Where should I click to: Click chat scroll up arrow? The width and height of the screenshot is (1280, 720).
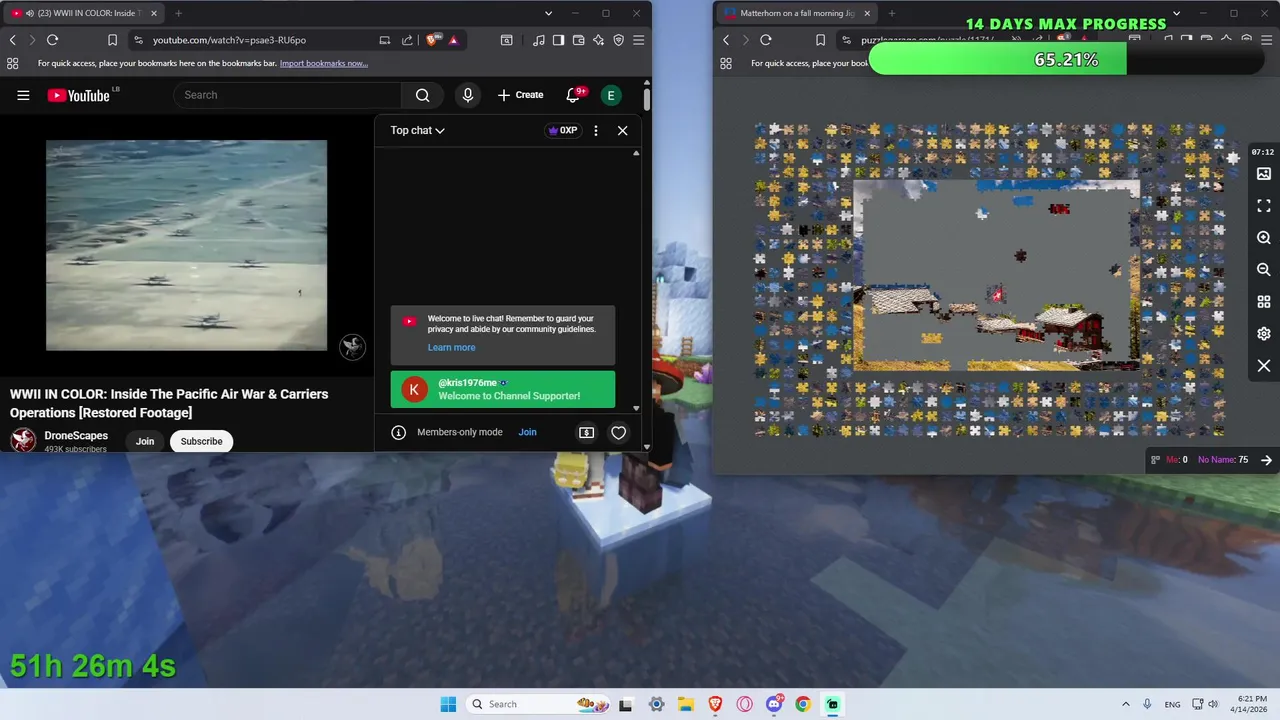tap(636, 153)
